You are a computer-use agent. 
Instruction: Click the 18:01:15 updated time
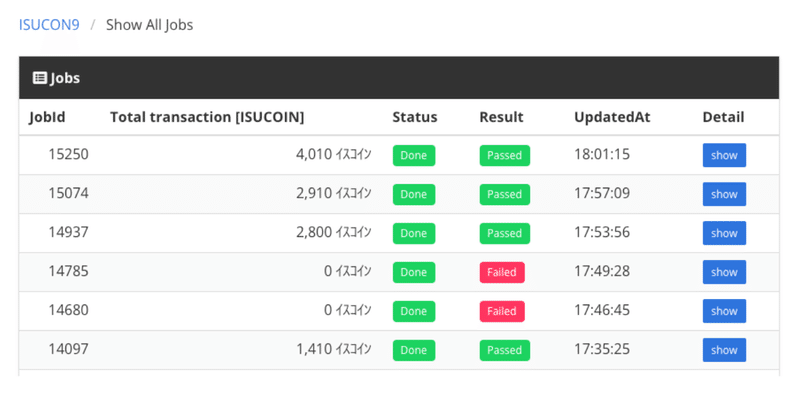(602, 154)
